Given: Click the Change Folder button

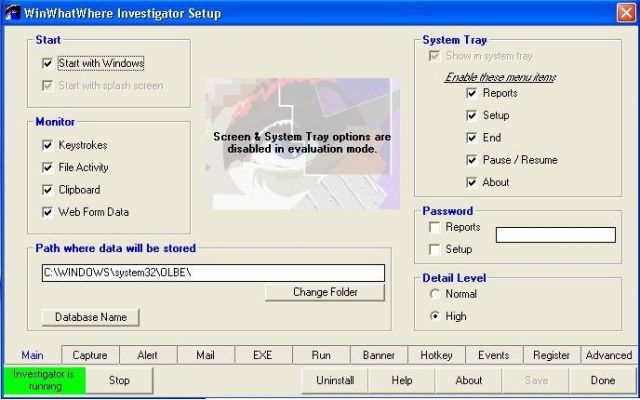Looking at the screenshot, I should (325, 292).
